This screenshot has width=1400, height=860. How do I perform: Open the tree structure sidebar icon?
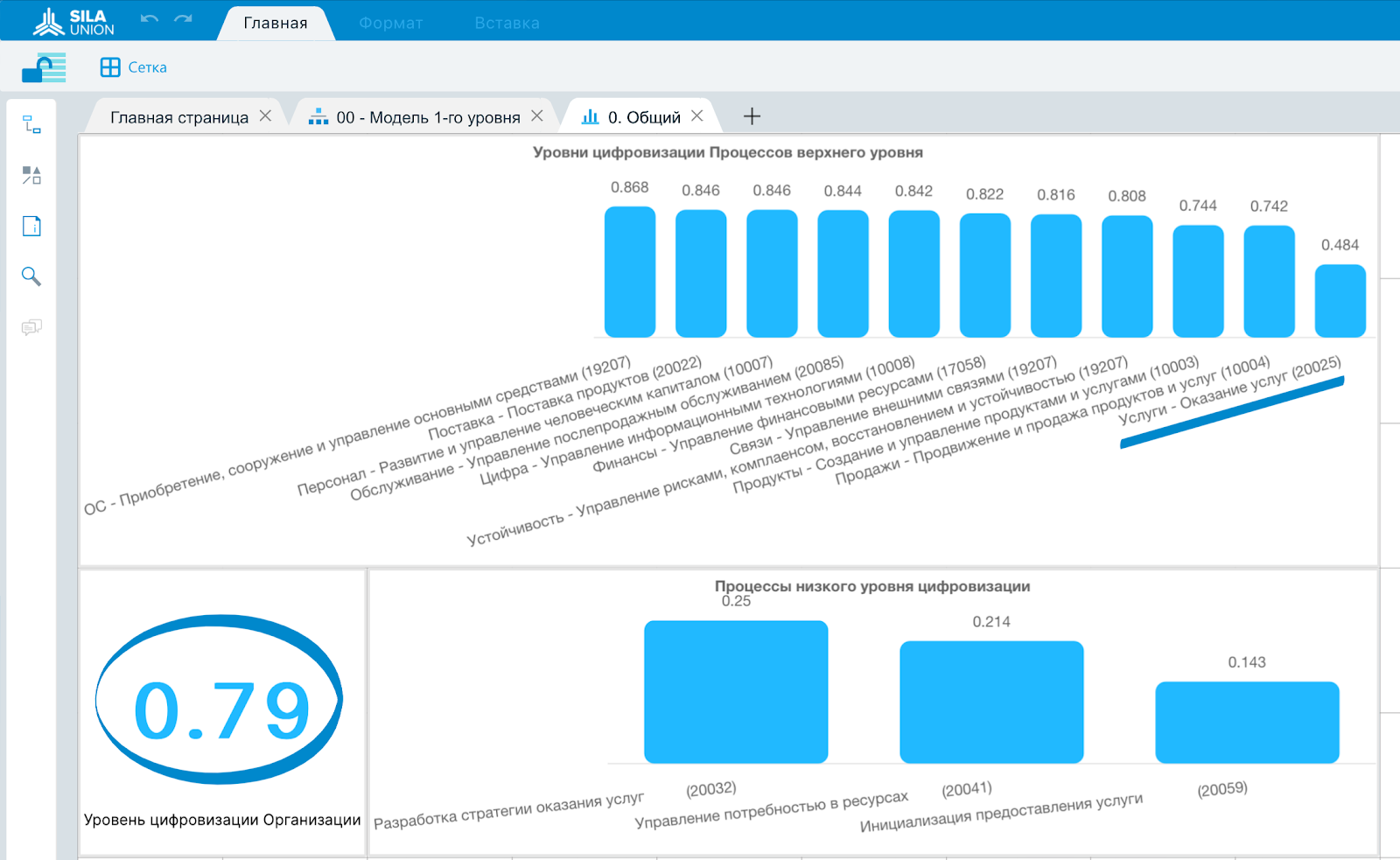31,125
